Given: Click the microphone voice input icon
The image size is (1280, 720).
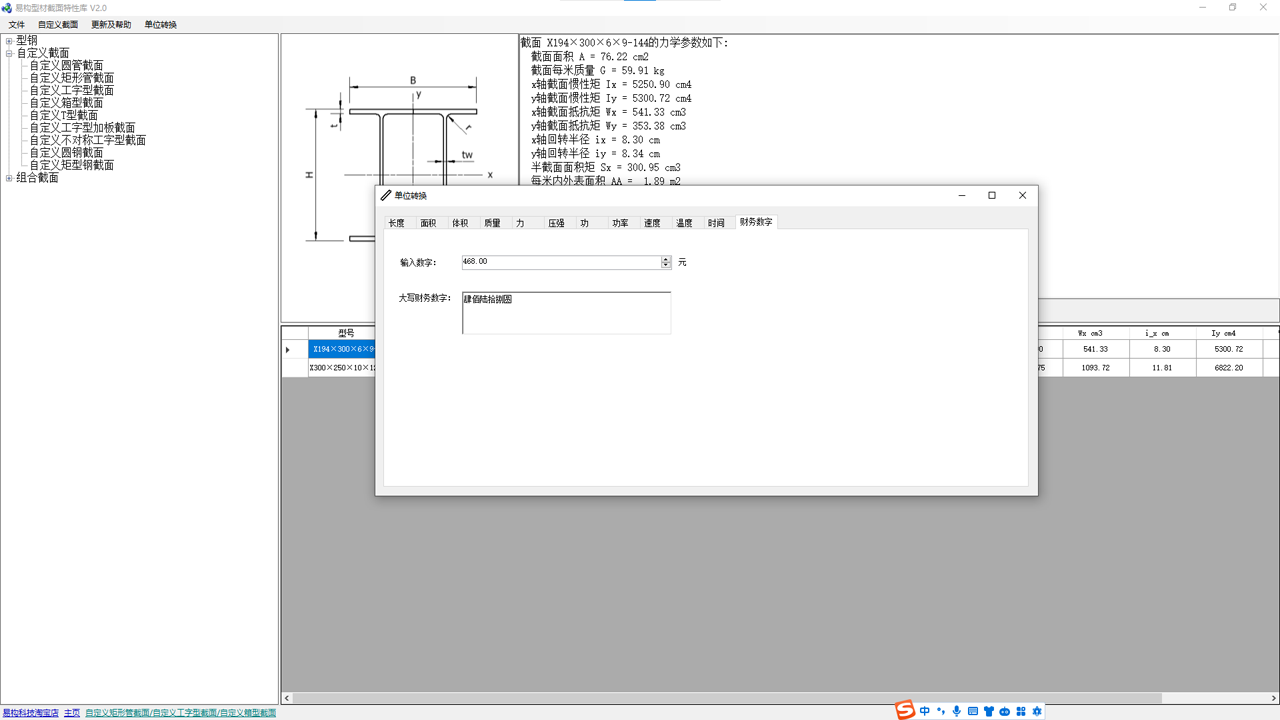Looking at the screenshot, I should coord(957,711).
